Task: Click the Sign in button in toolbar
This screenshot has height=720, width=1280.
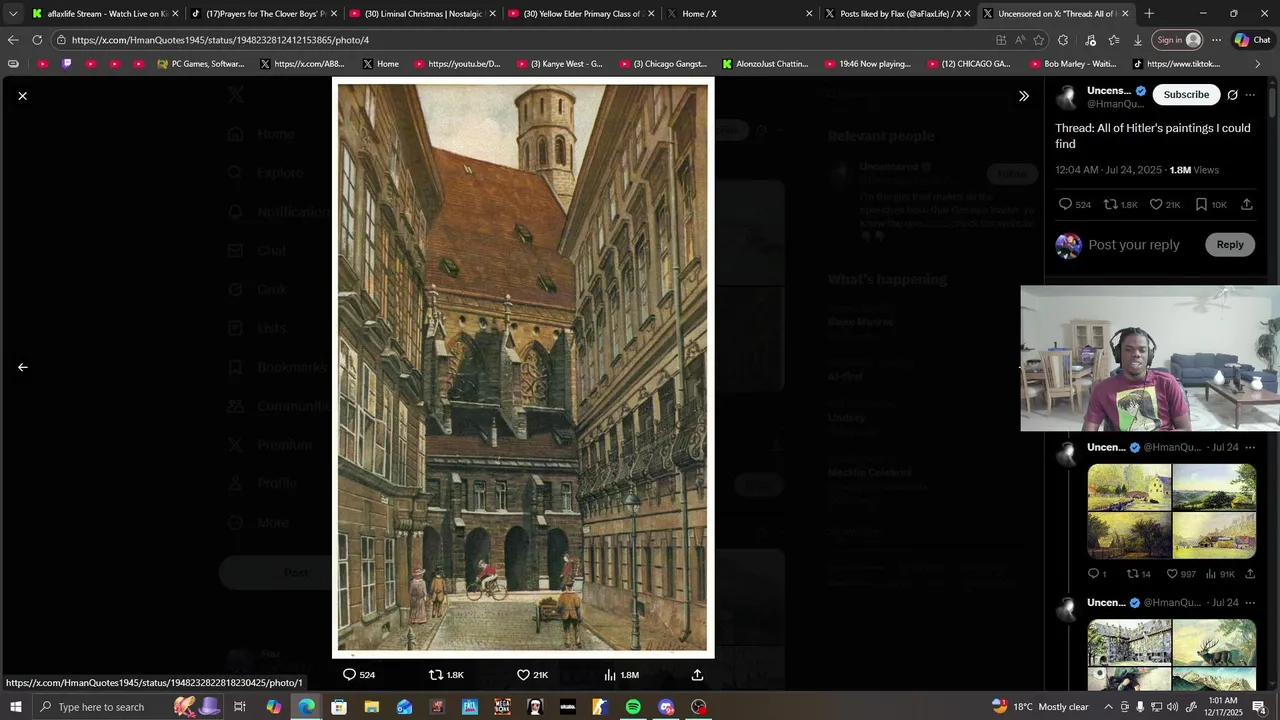Action: (x=1178, y=40)
